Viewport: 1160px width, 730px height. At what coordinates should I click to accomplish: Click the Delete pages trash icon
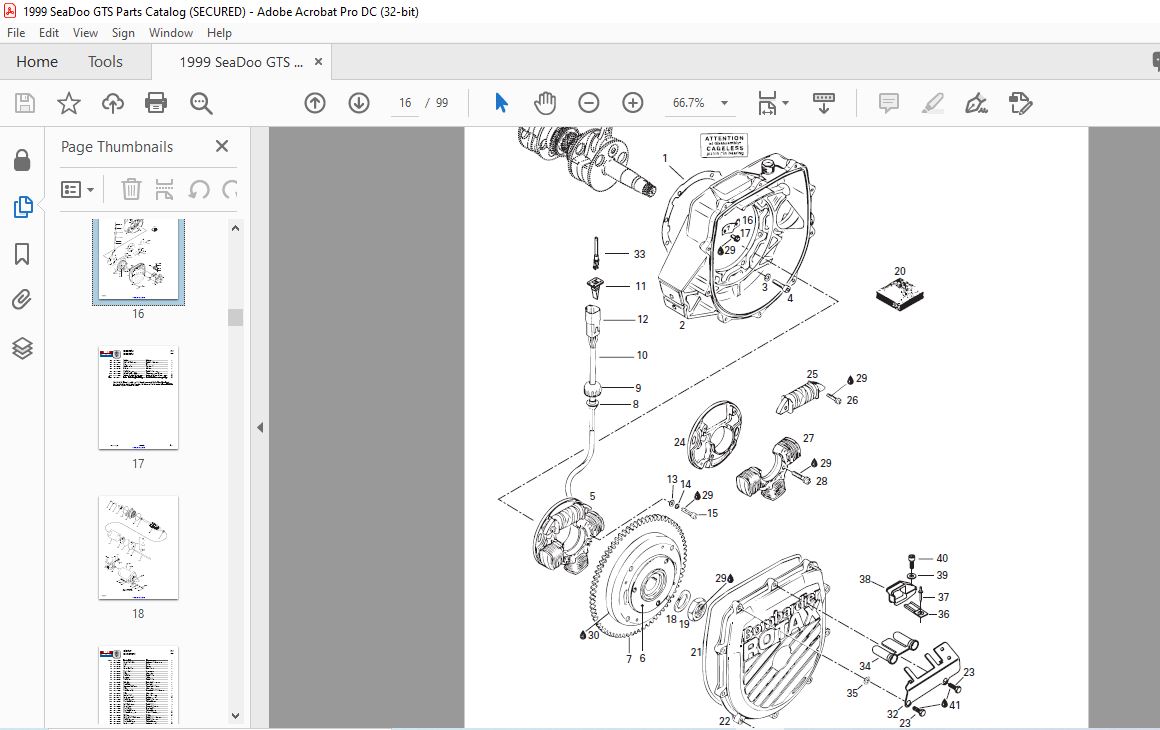pos(131,189)
